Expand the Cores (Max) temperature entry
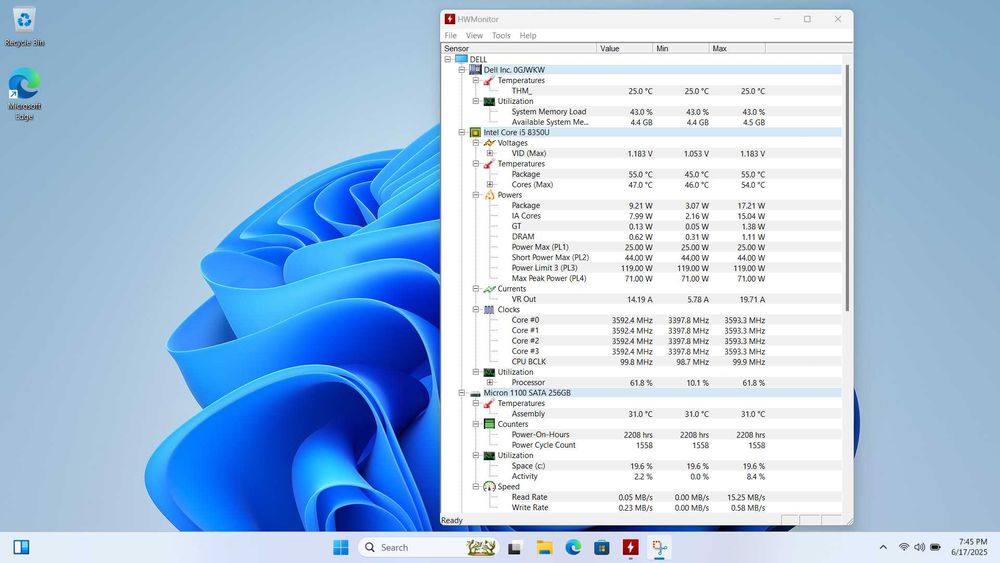 tap(490, 184)
